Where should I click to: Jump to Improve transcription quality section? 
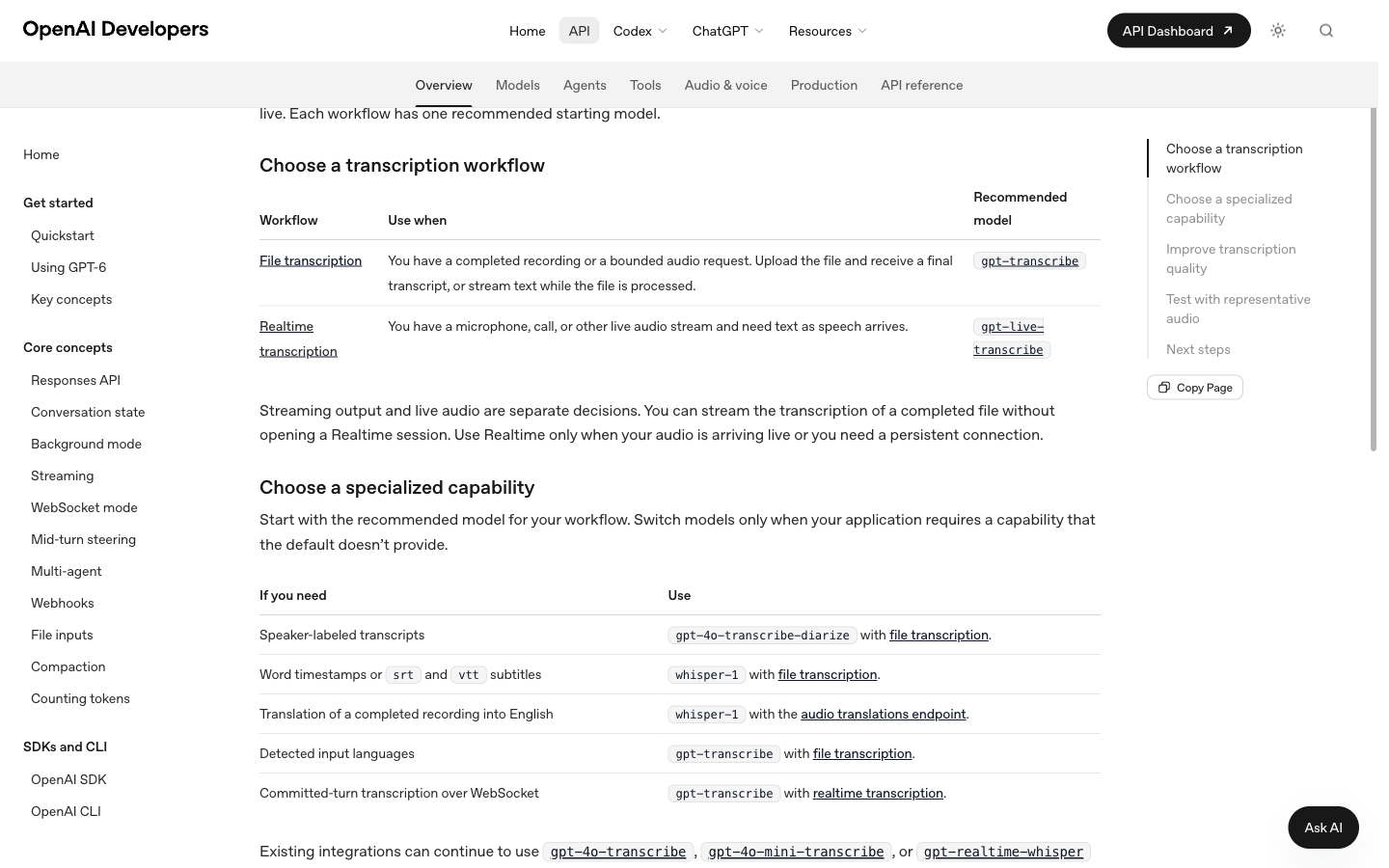point(1231,258)
